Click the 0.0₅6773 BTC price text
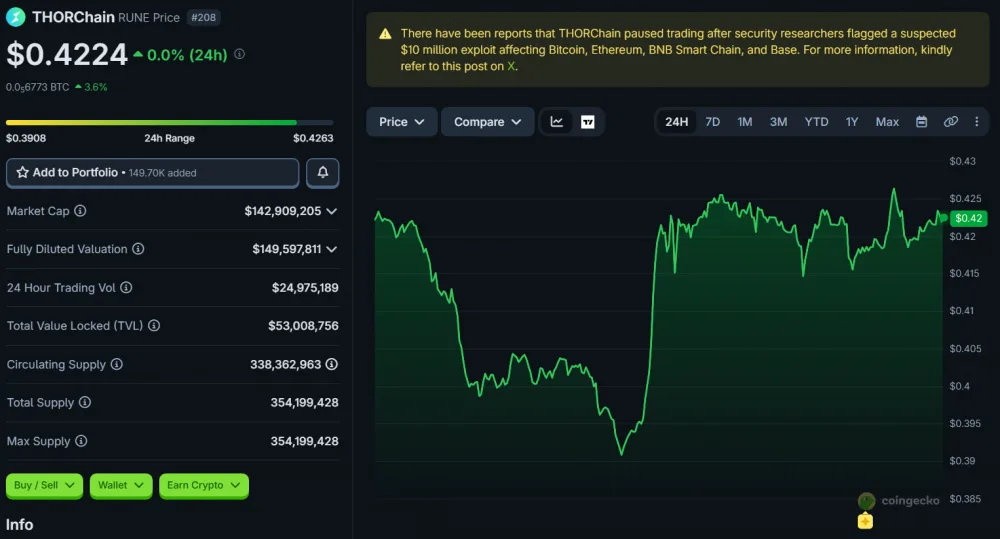Screen dimensions: 1000x539 [x=38, y=87]
